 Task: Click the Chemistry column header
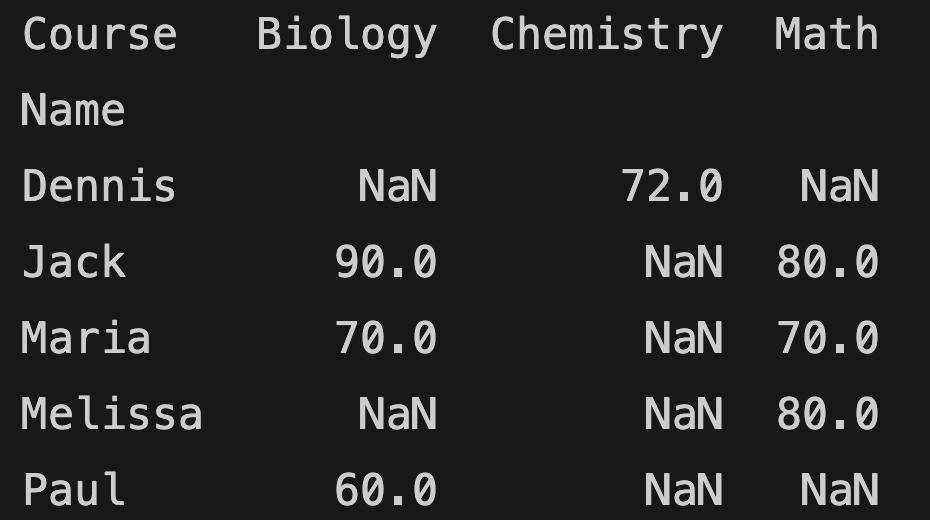click(x=606, y=35)
